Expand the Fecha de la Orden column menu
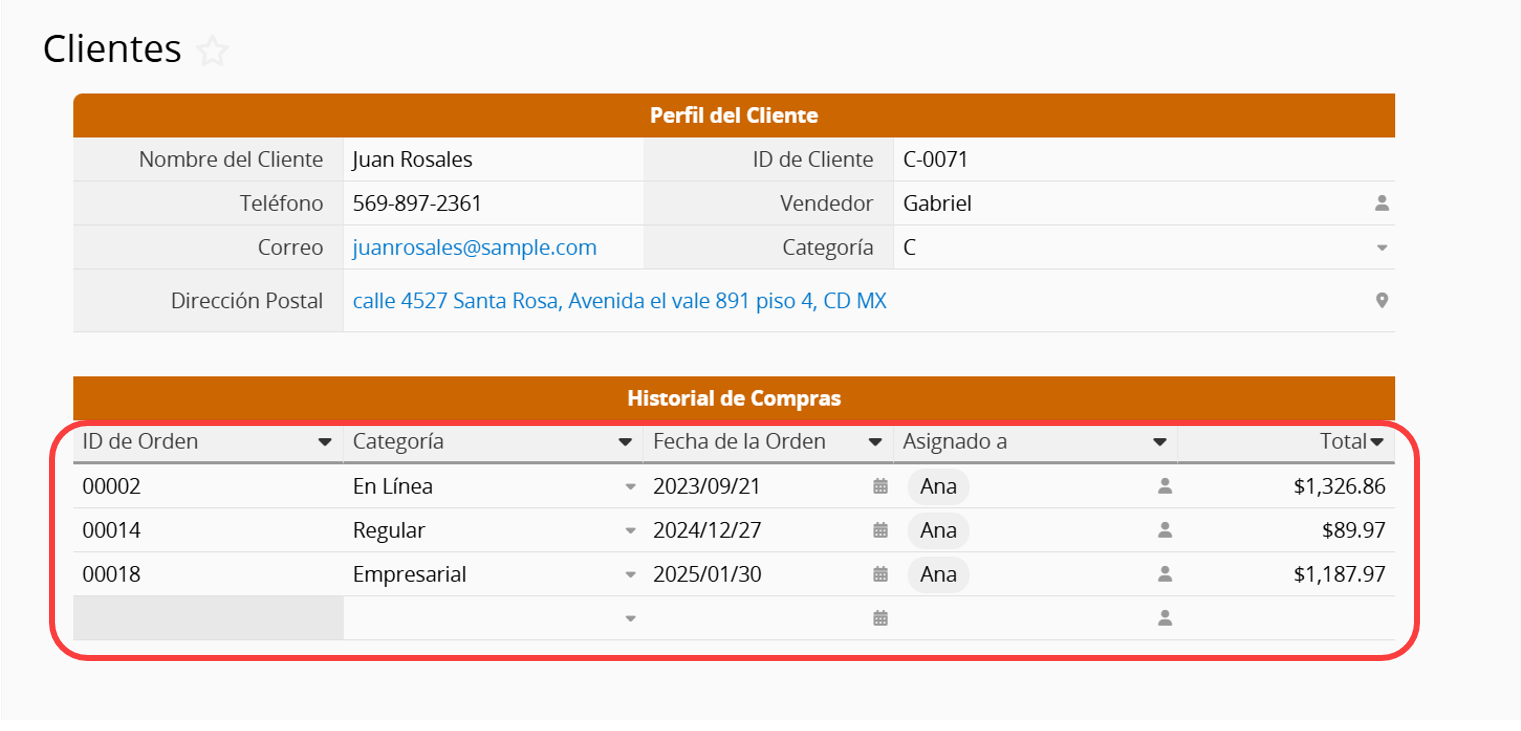1521x731 pixels. coord(874,442)
